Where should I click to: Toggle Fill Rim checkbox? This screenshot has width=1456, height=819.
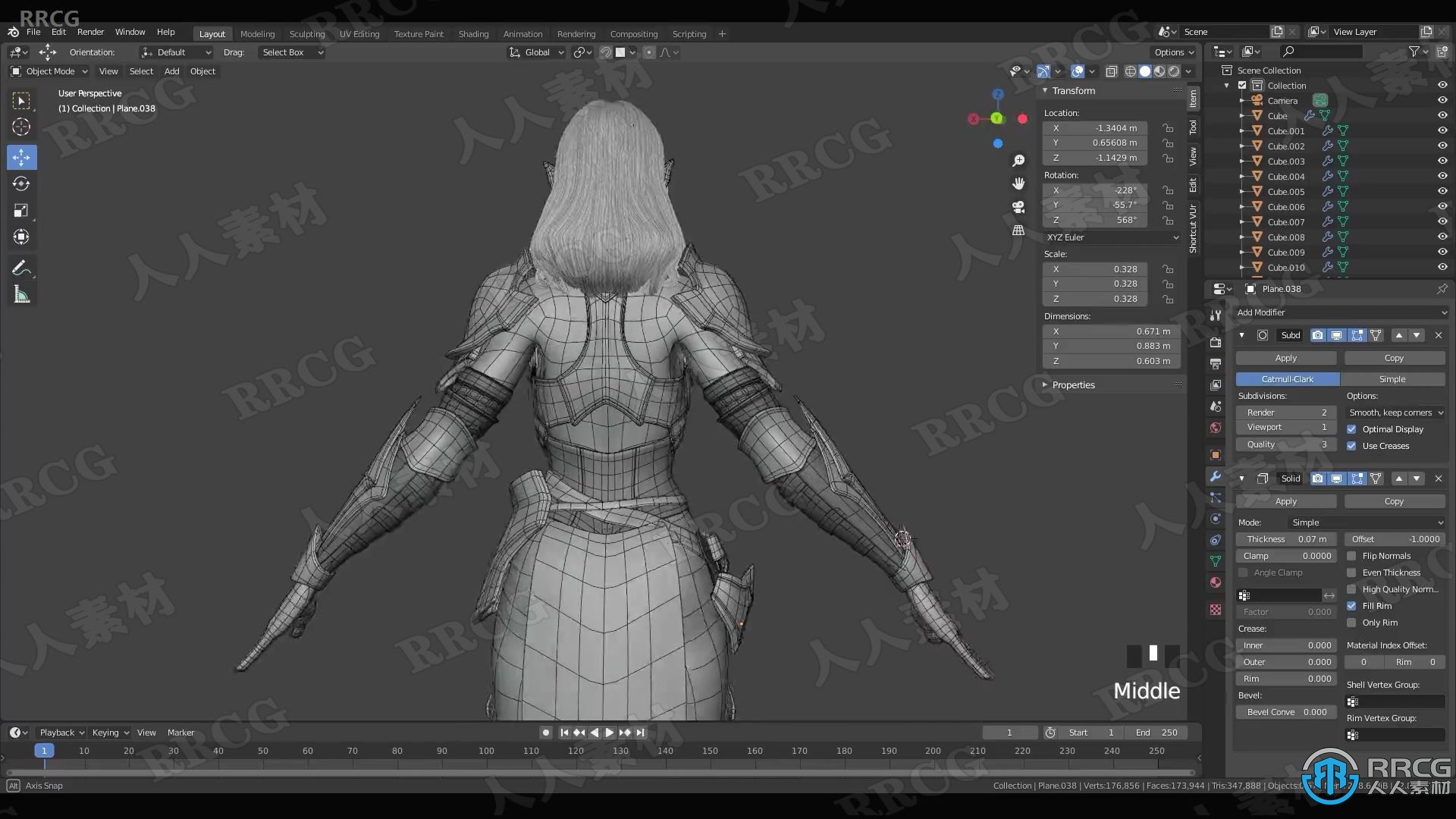tap(1351, 606)
